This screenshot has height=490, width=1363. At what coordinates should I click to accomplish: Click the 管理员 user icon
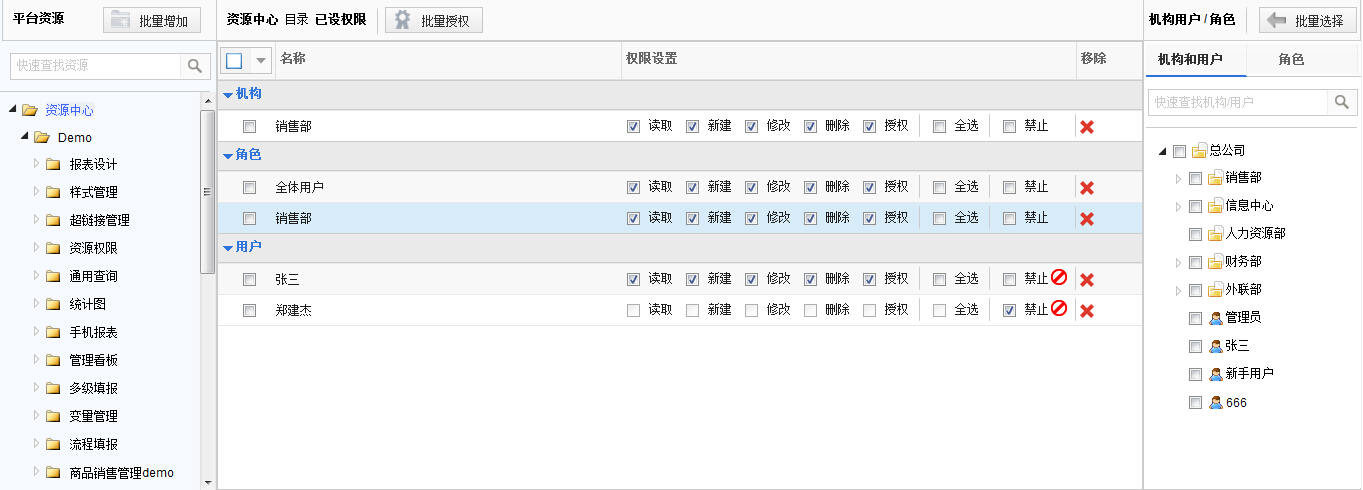1216,318
